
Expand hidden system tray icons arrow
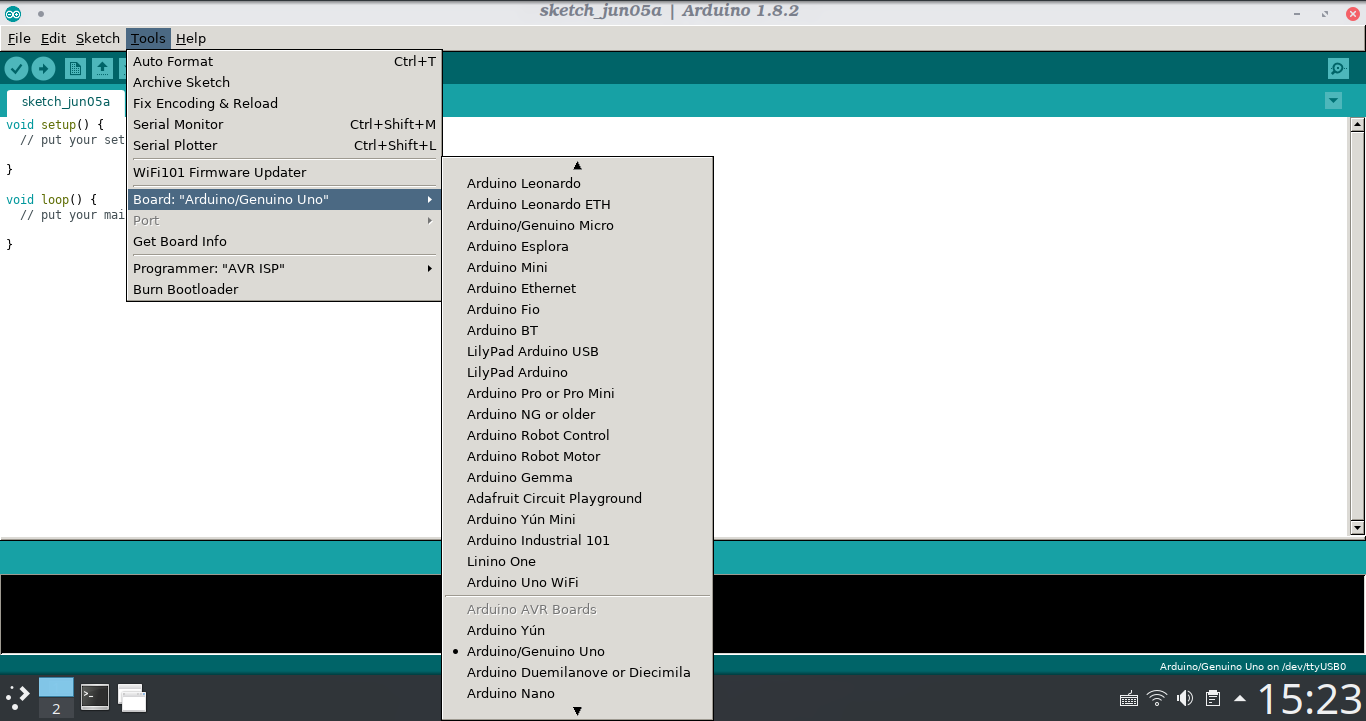pyautogui.click(x=1240, y=698)
